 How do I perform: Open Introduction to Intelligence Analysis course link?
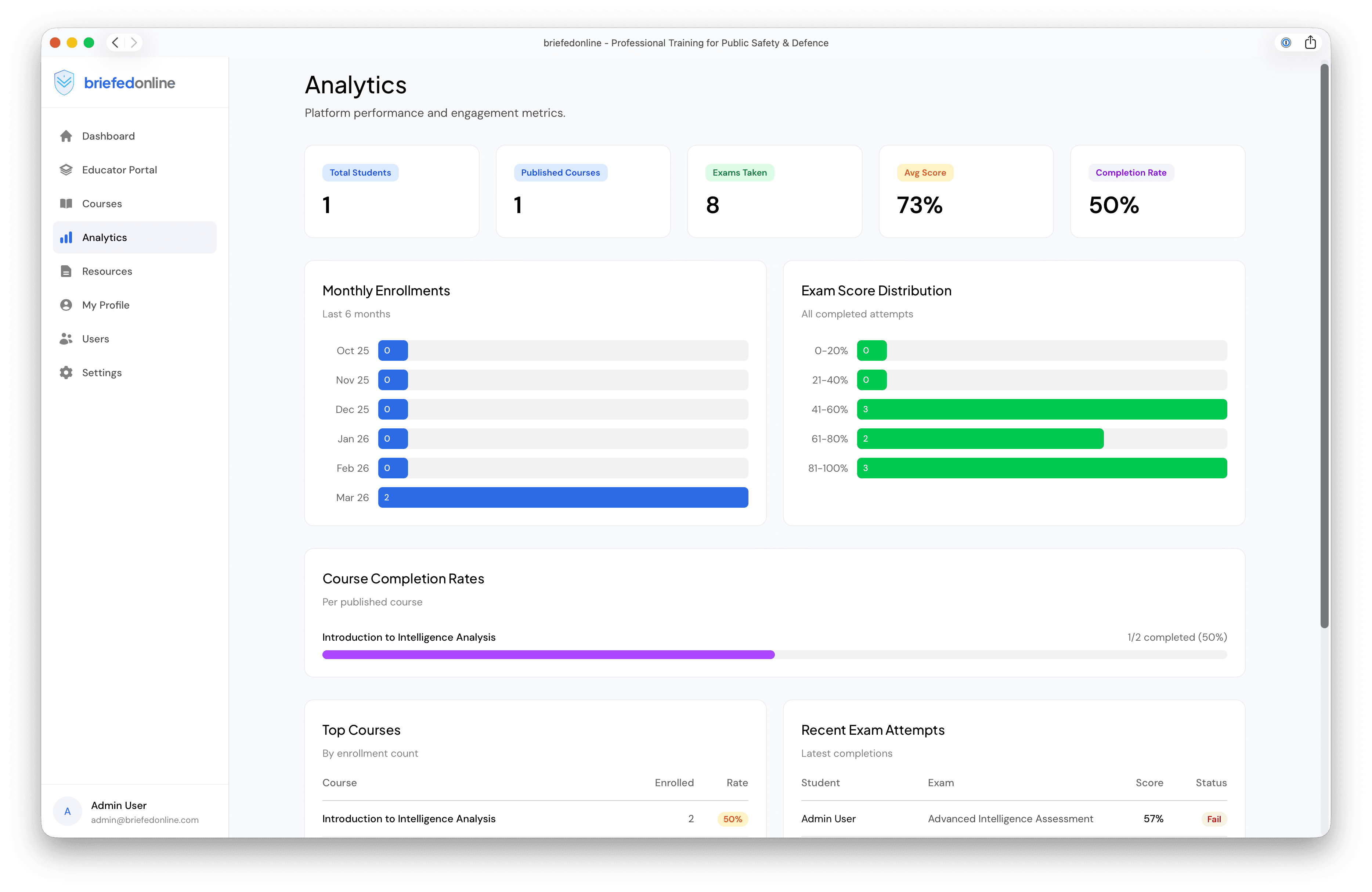(409, 818)
